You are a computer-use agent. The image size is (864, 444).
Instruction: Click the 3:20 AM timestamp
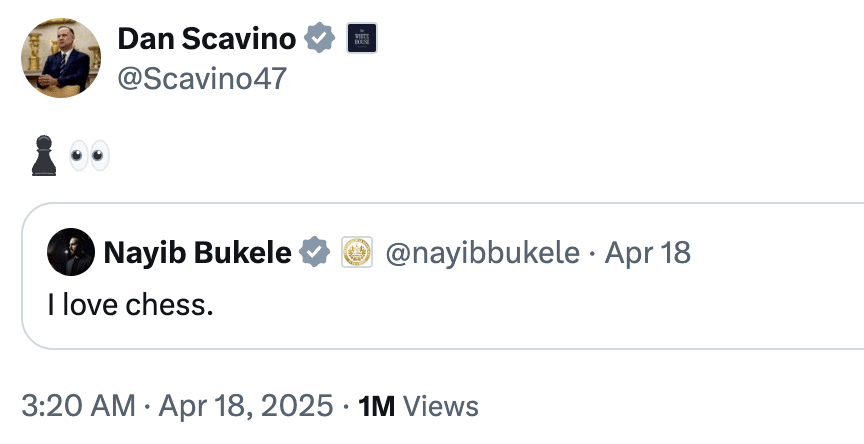tap(77, 406)
